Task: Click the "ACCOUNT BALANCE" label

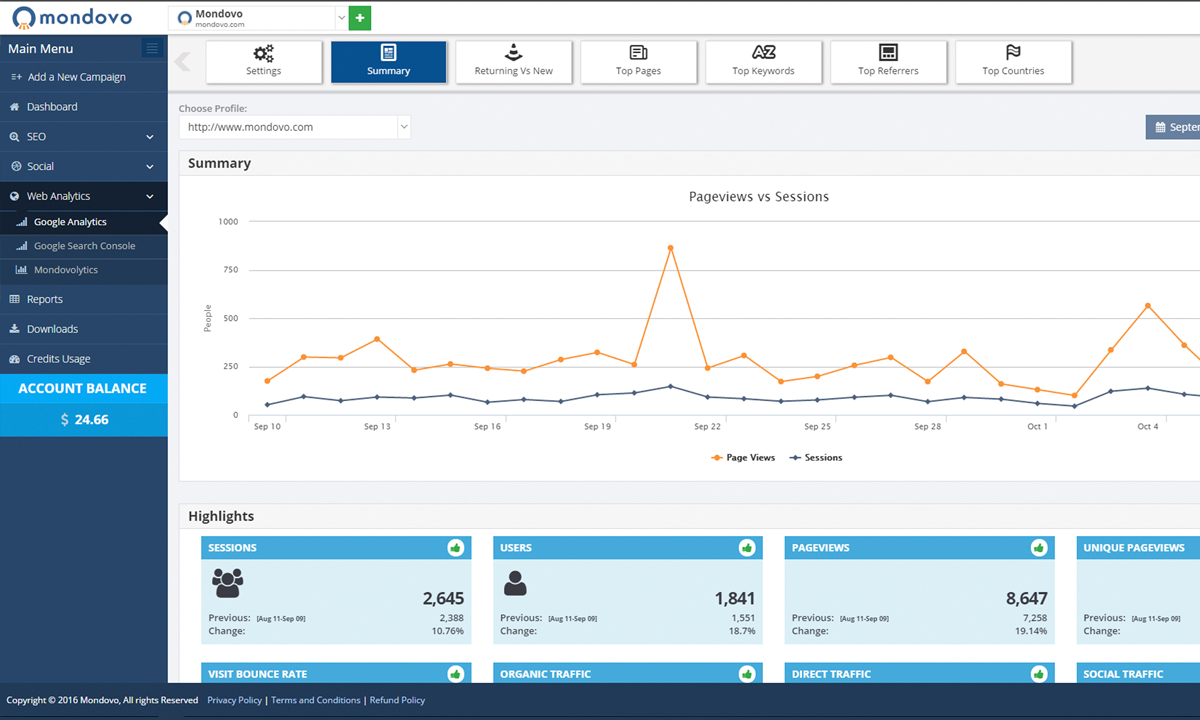Action: (x=83, y=389)
